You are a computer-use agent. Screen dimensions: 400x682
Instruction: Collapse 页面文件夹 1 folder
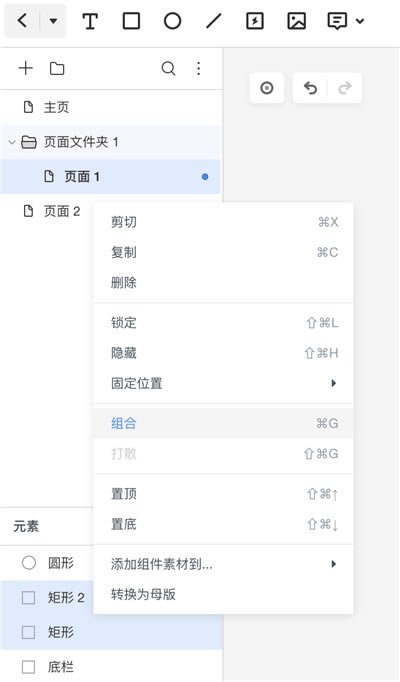12,142
